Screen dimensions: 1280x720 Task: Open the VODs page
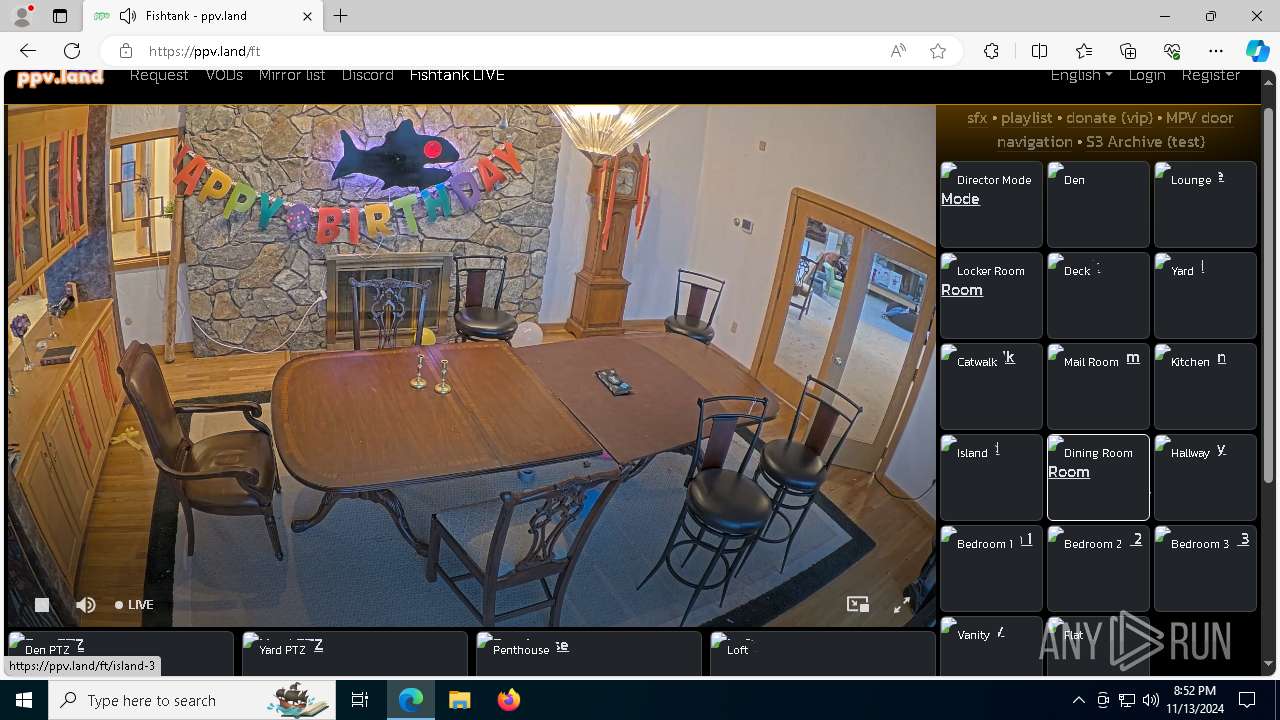tap(224, 75)
